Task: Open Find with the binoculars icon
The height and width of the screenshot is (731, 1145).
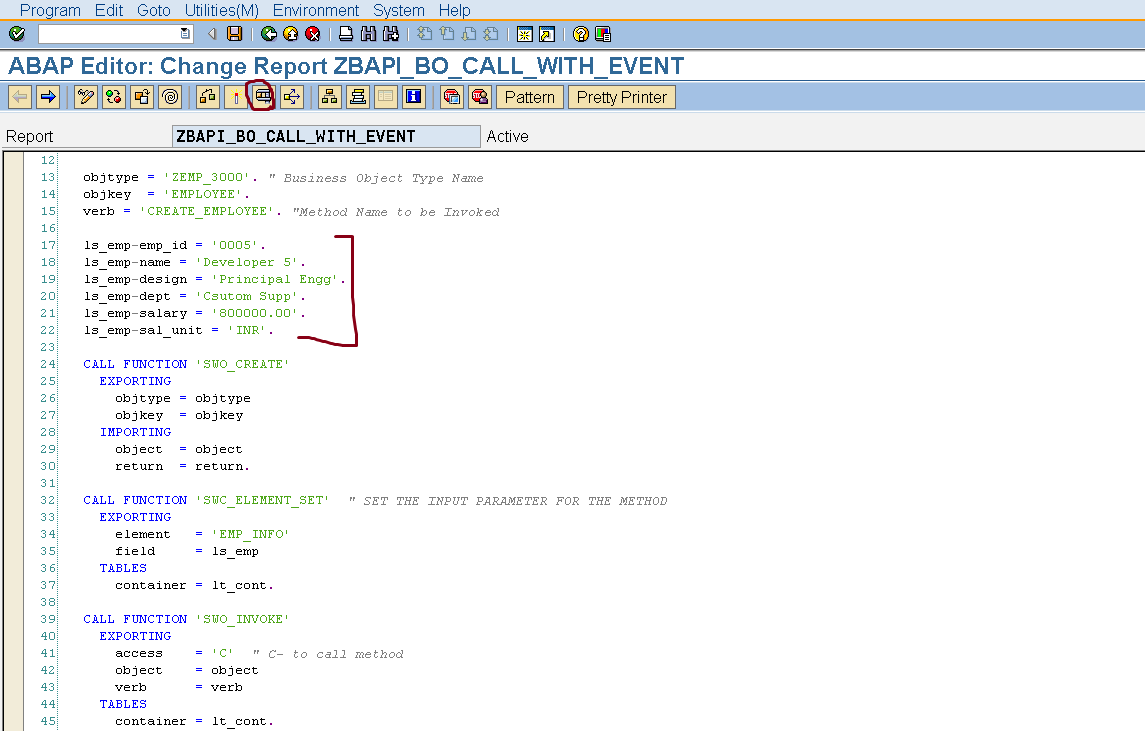Action: pyautogui.click(x=368, y=34)
